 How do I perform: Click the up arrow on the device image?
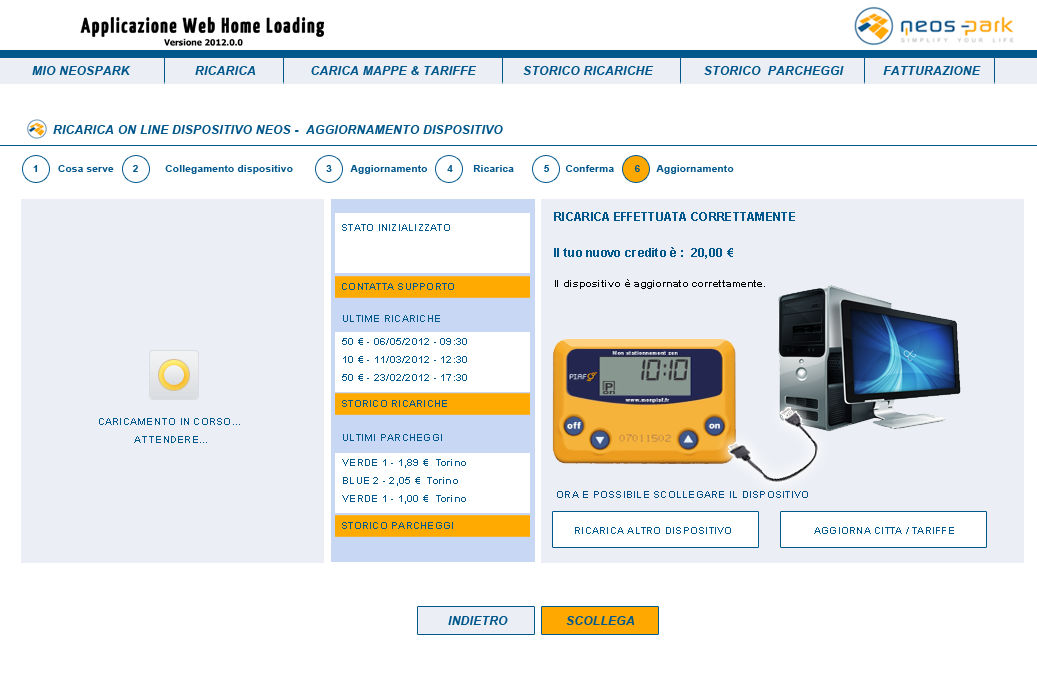click(688, 439)
